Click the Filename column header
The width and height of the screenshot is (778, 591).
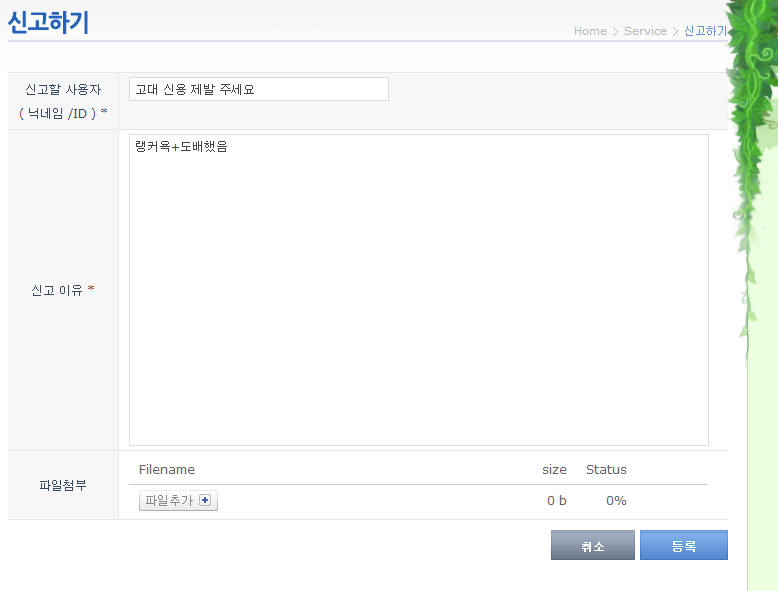(167, 469)
